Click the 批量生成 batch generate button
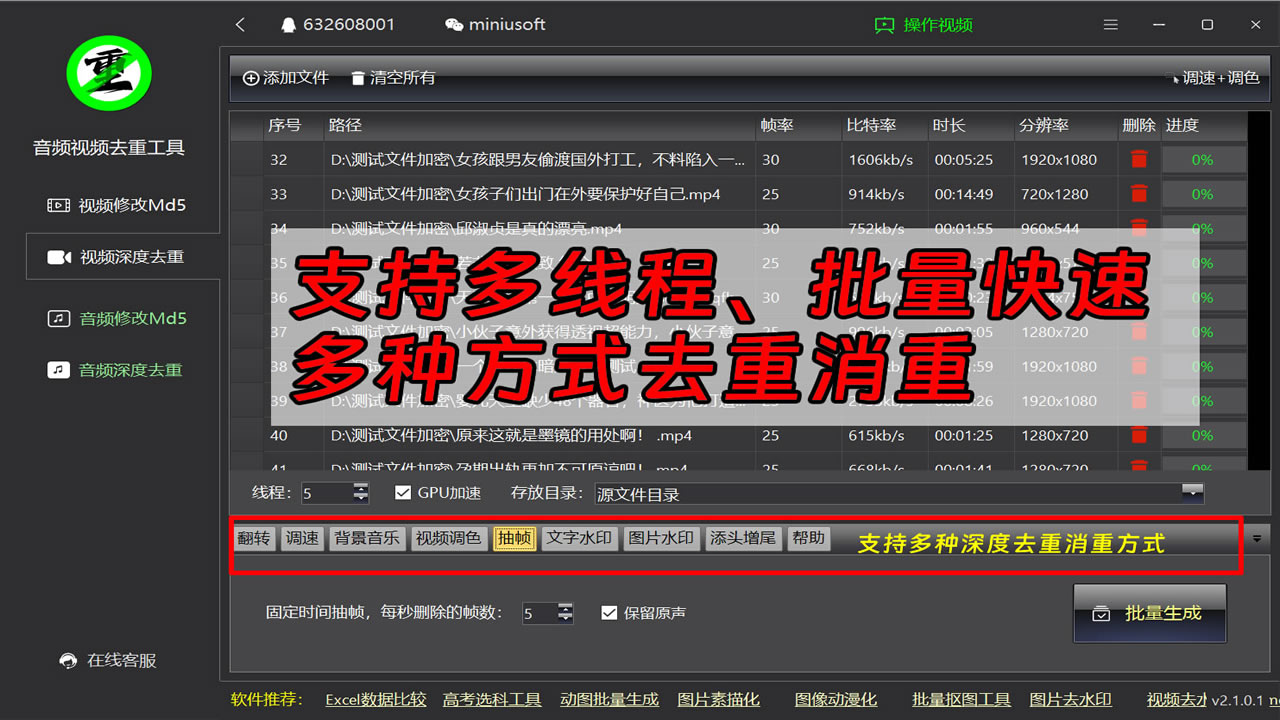This screenshot has height=720, width=1280. (x=1149, y=615)
